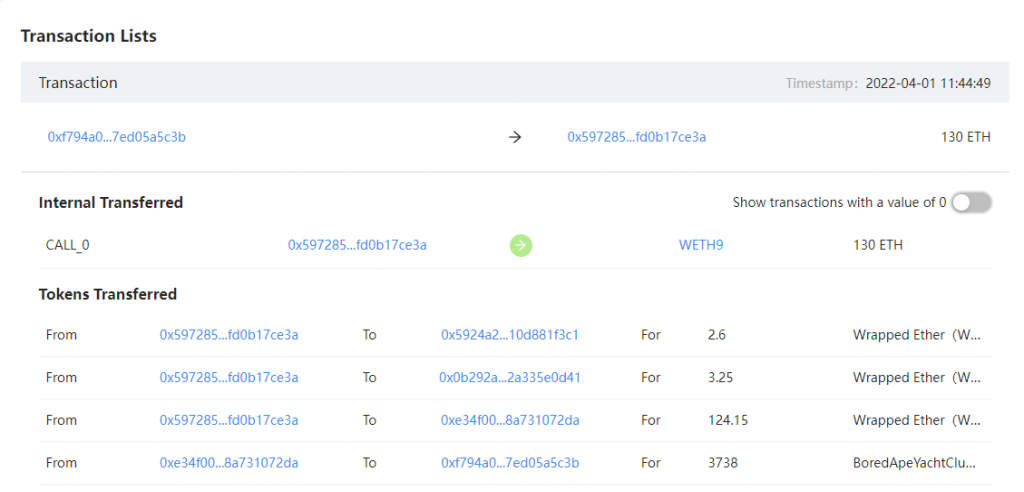Open recipient address 0x597285...fd0b17ce3a in Transaction row

(637, 137)
